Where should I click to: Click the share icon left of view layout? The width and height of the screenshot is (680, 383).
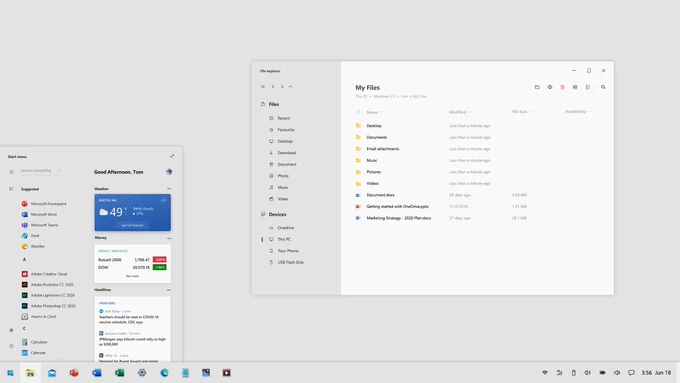click(575, 87)
